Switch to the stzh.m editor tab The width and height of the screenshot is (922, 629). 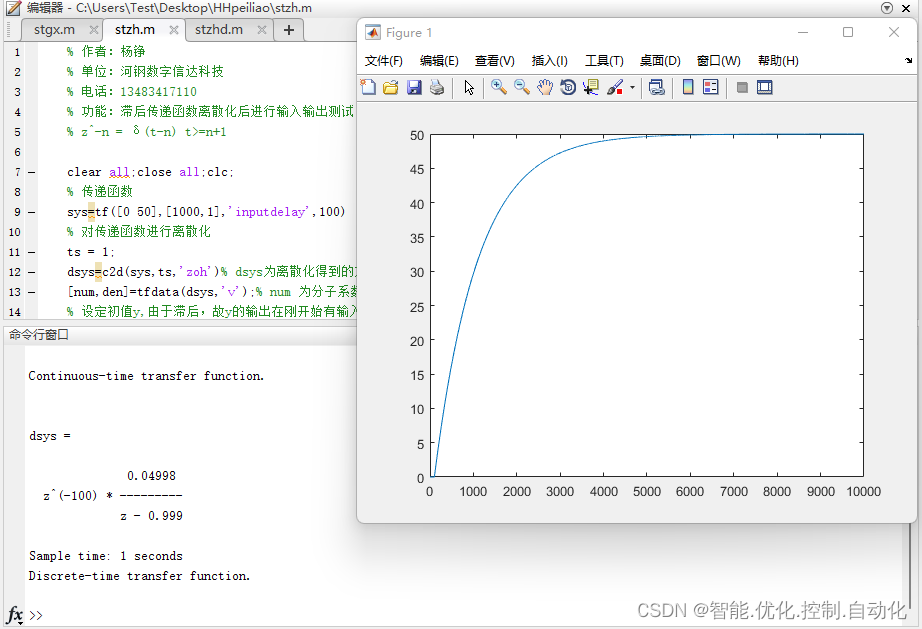click(135, 30)
